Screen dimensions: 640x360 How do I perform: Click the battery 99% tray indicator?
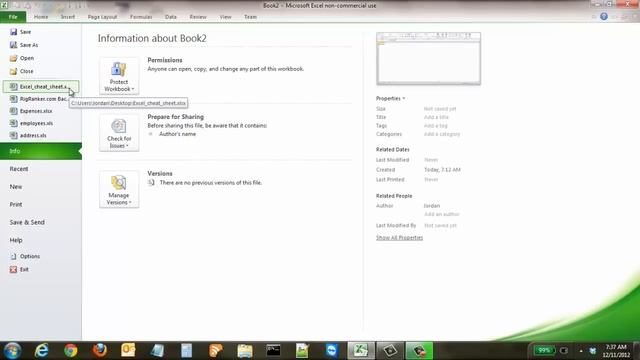[544, 351]
